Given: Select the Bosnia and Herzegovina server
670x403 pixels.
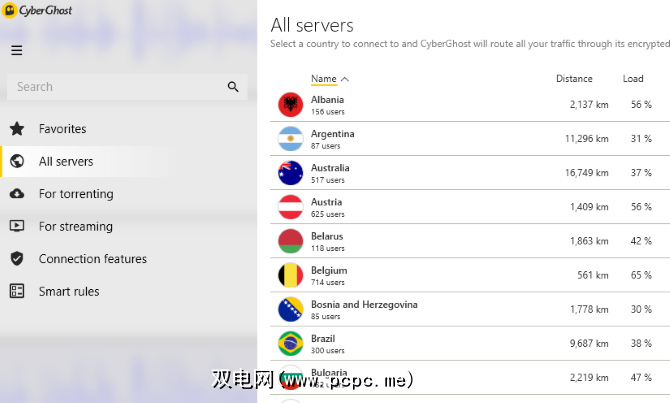Looking at the screenshot, I should (x=470, y=309).
